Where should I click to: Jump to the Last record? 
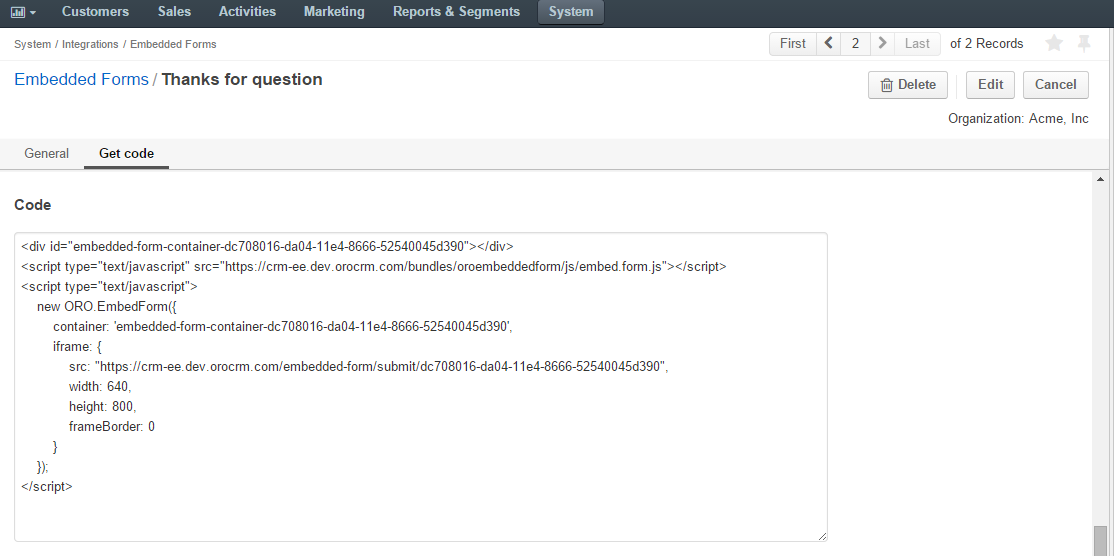(x=917, y=43)
